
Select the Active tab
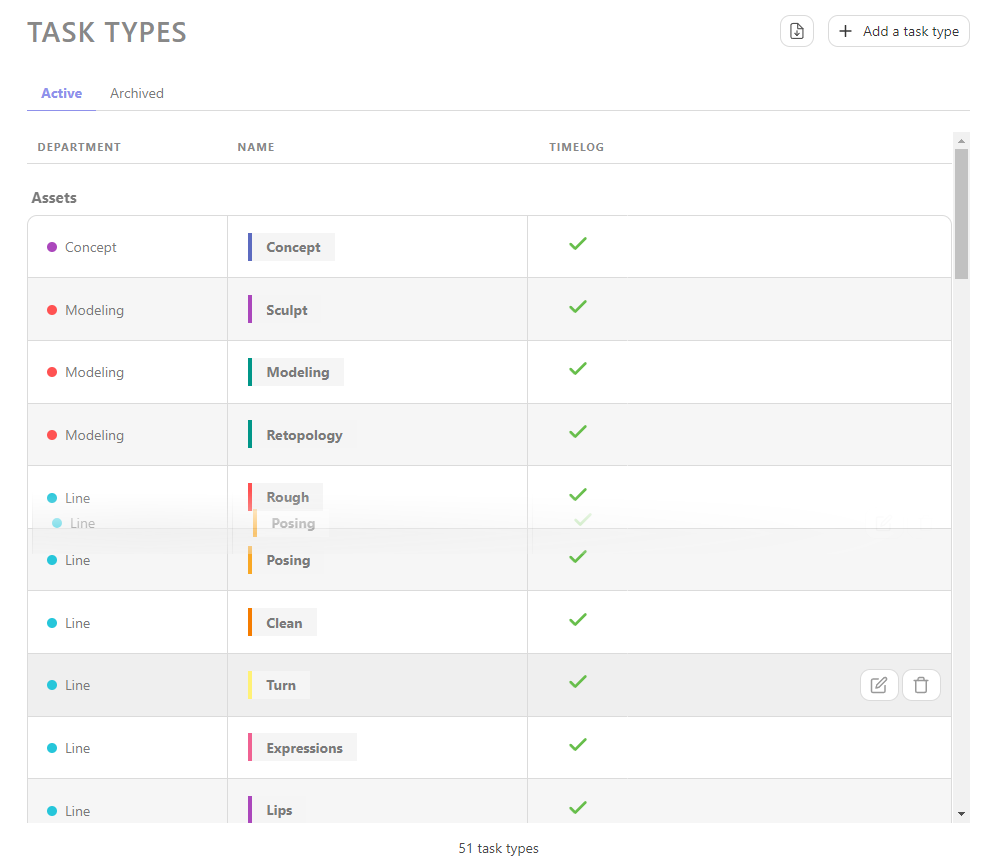point(61,93)
